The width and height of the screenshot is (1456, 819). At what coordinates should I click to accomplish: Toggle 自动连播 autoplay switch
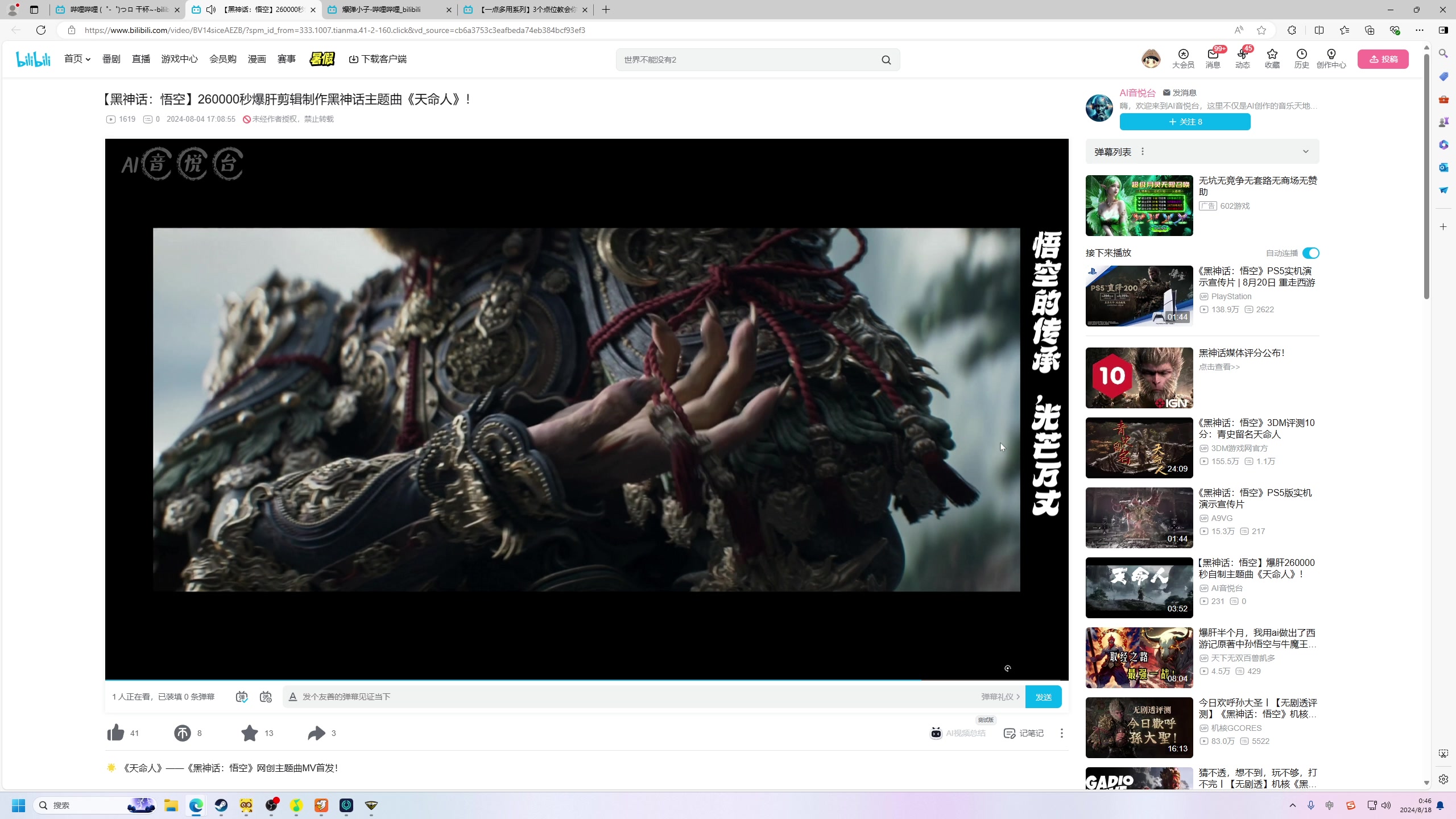[x=1310, y=253]
